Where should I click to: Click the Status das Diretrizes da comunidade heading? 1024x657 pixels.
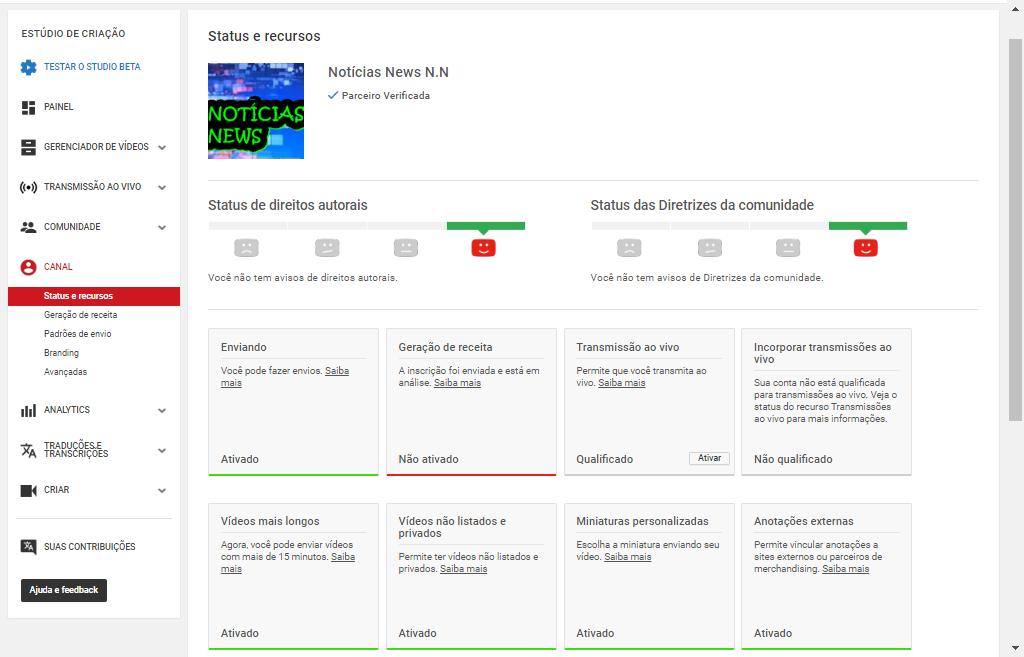click(x=702, y=205)
